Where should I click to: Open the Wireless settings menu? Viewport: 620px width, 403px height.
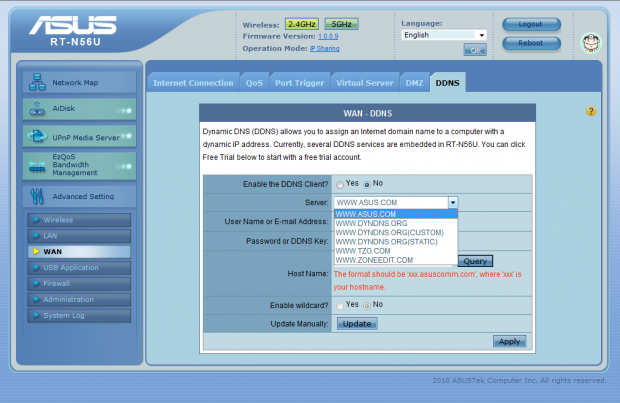click(x=79, y=219)
